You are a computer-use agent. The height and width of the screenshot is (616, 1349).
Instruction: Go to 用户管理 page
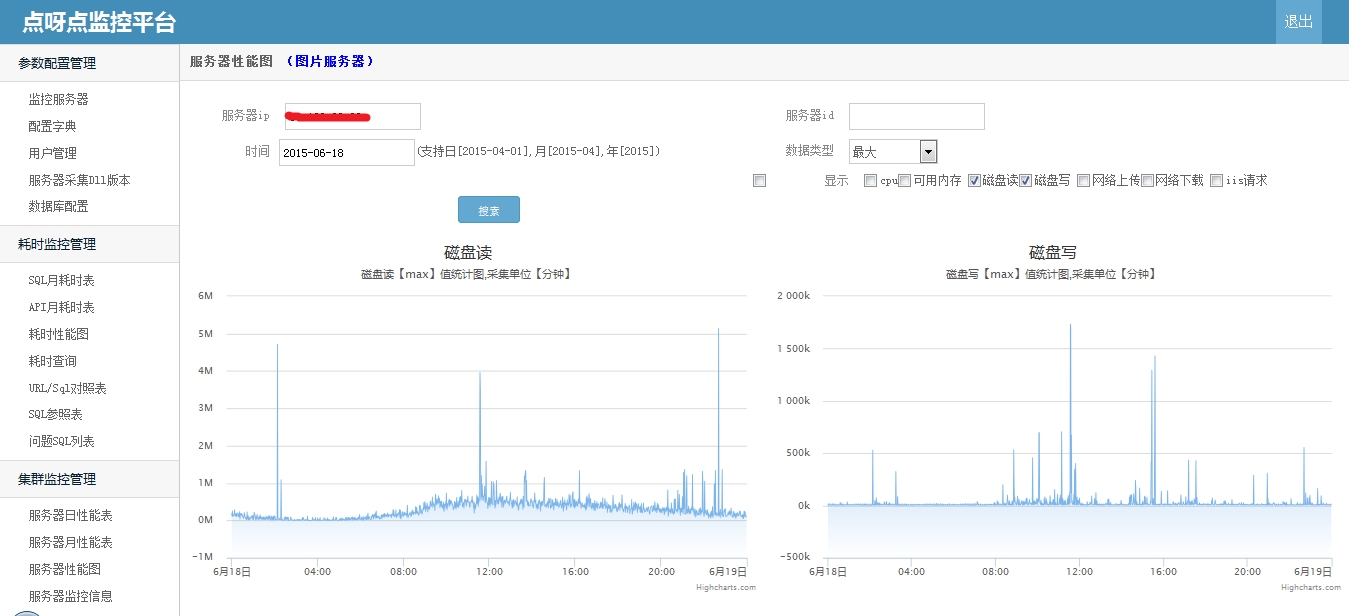[52, 154]
